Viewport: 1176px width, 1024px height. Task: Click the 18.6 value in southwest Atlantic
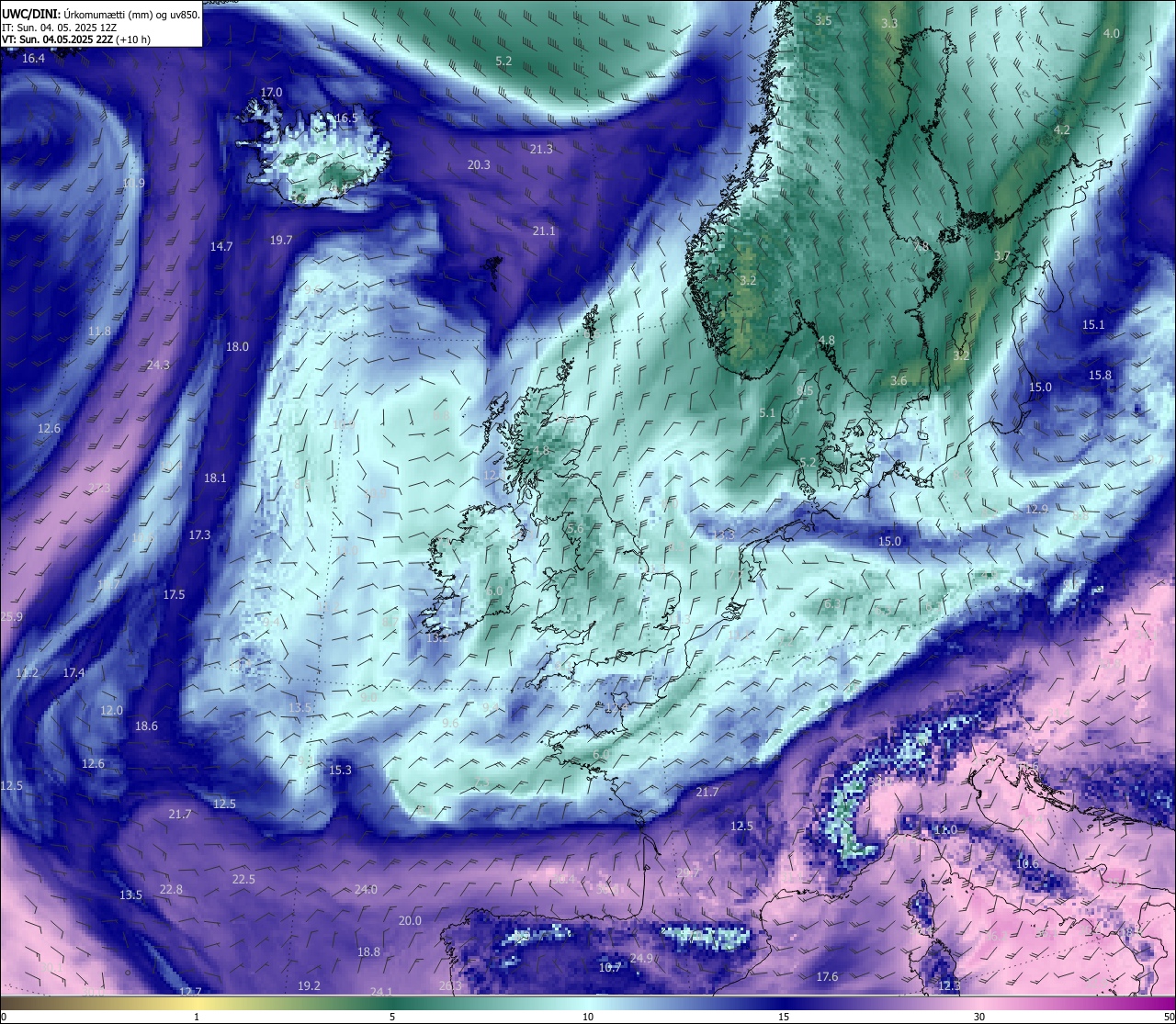(x=146, y=726)
